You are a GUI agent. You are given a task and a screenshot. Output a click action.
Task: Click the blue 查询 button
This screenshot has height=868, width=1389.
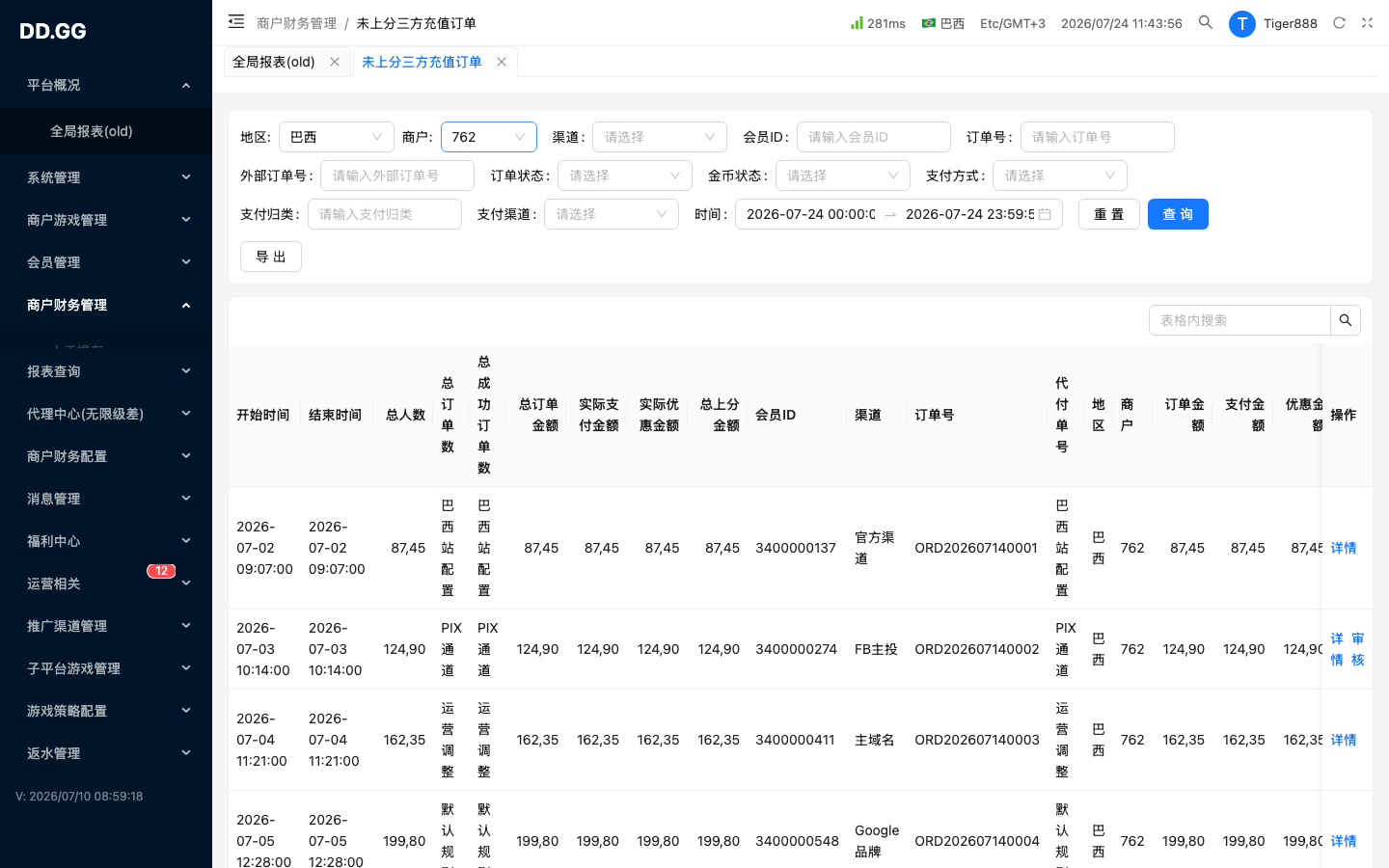(1178, 214)
